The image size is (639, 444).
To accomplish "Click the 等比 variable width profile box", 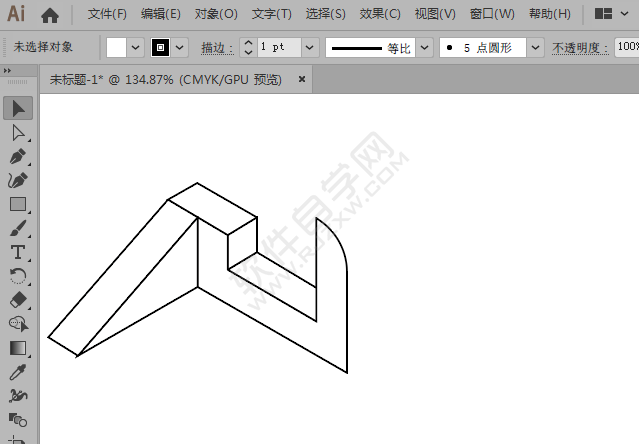I will (370, 48).
